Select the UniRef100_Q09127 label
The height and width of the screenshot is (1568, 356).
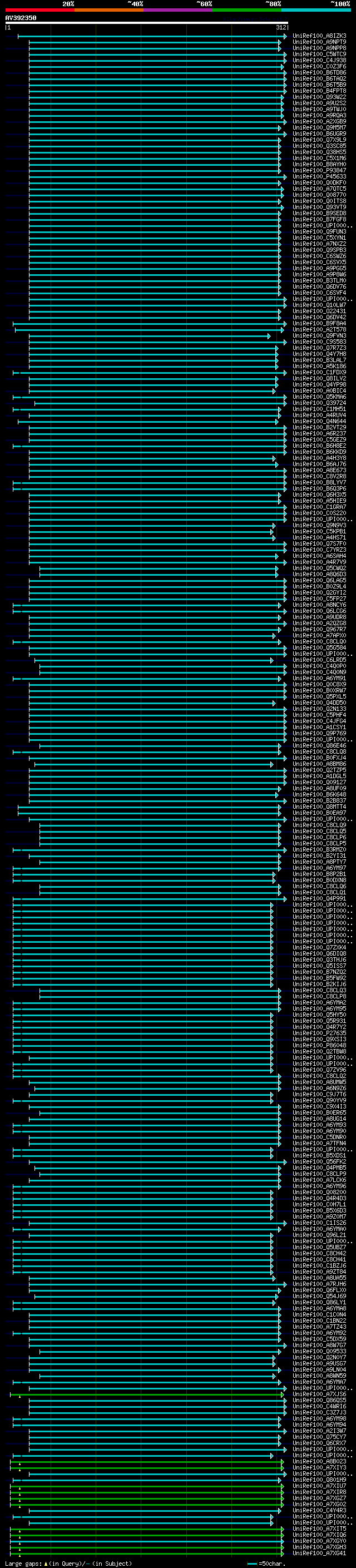[319, 782]
